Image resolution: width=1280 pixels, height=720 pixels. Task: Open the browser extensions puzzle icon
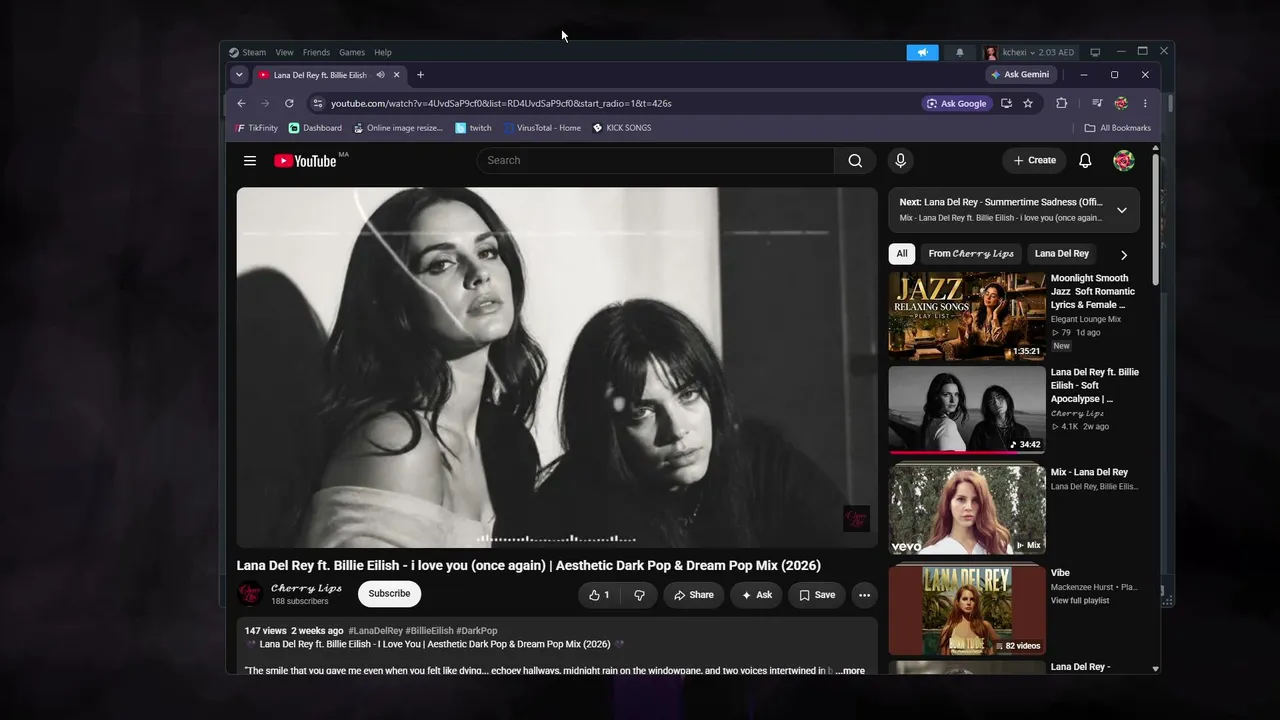pyautogui.click(x=1062, y=103)
